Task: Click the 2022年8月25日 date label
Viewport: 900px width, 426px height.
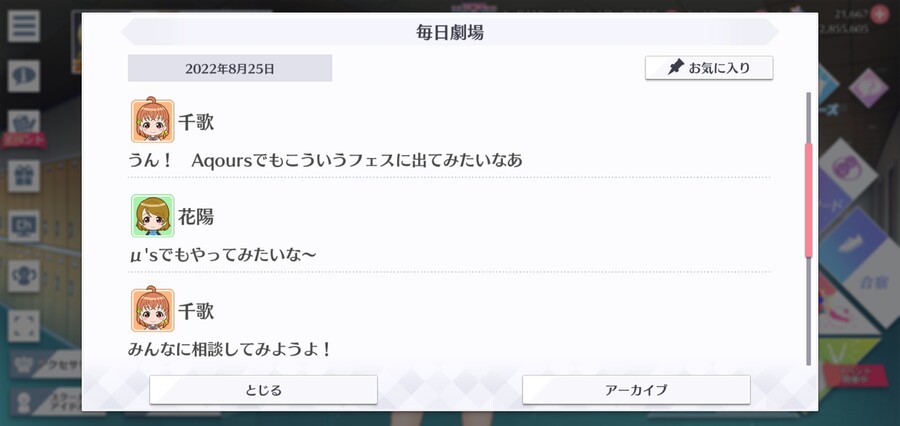Action: [230, 69]
